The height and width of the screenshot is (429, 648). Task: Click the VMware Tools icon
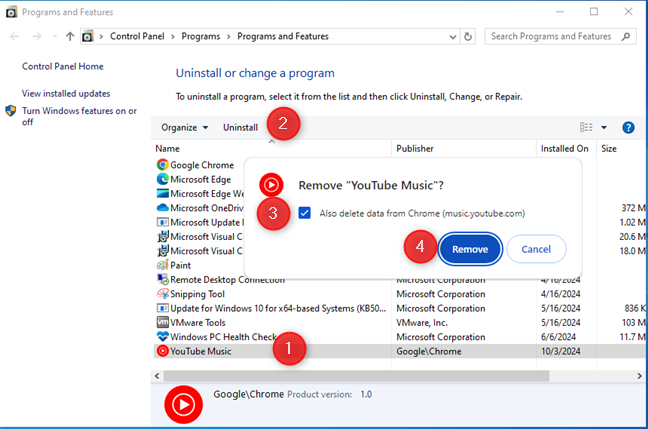[162, 322]
